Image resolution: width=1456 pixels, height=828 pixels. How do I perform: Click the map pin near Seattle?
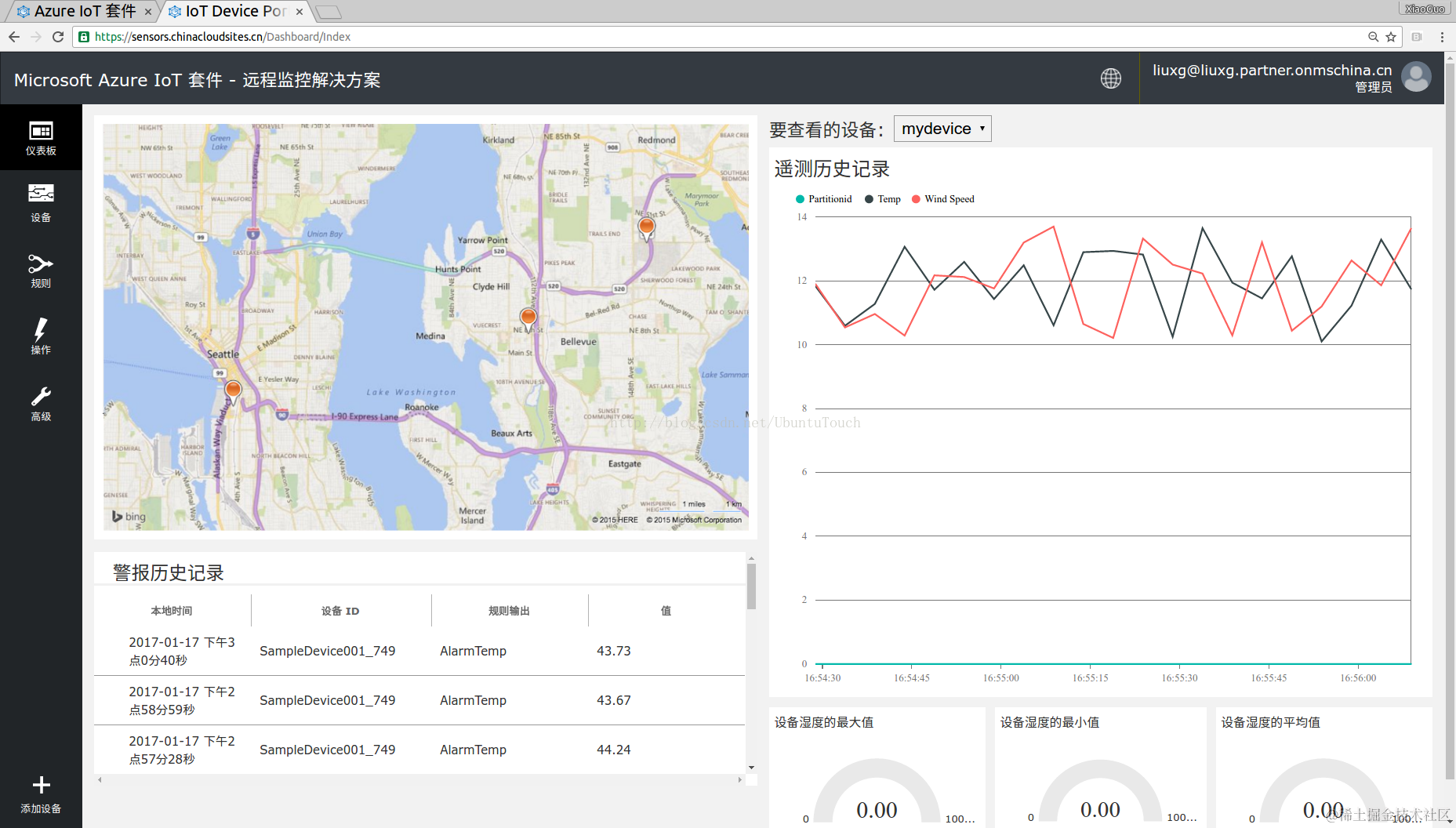tap(233, 392)
